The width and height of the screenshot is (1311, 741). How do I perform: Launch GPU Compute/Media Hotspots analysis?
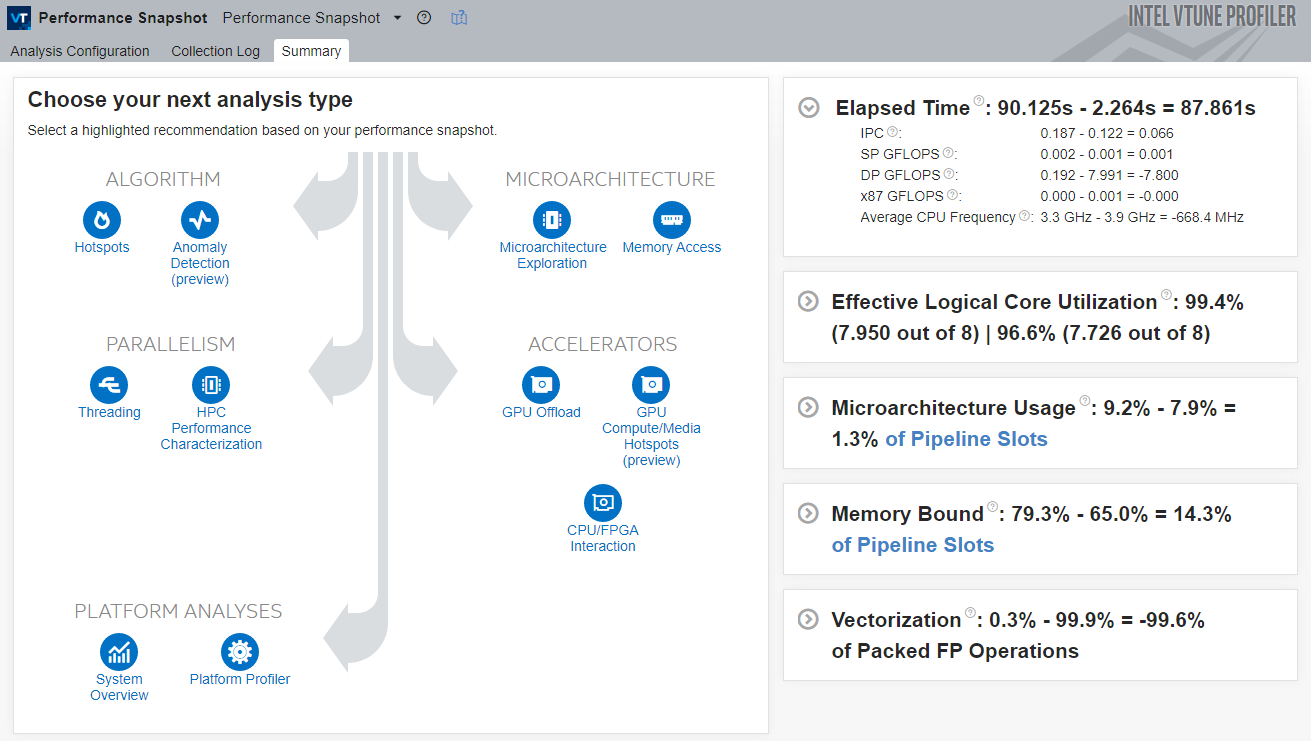click(x=651, y=385)
